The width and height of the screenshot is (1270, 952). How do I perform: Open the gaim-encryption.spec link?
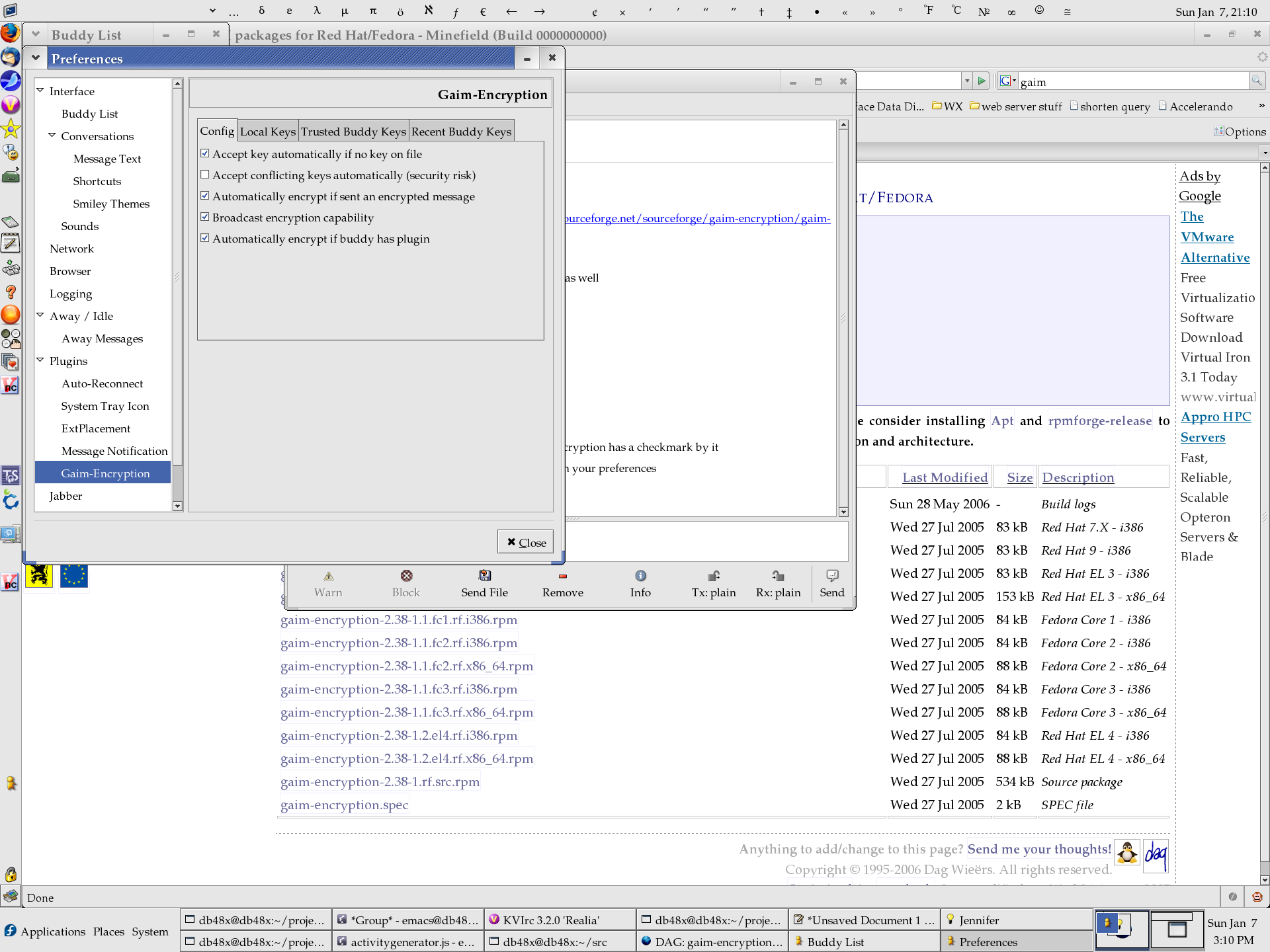pos(344,805)
